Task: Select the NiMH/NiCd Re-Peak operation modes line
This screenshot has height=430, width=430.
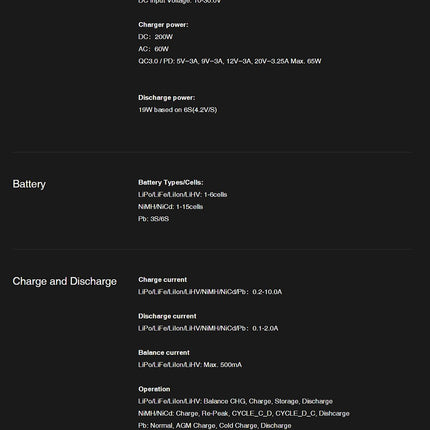Action: (x=244, y=413)
